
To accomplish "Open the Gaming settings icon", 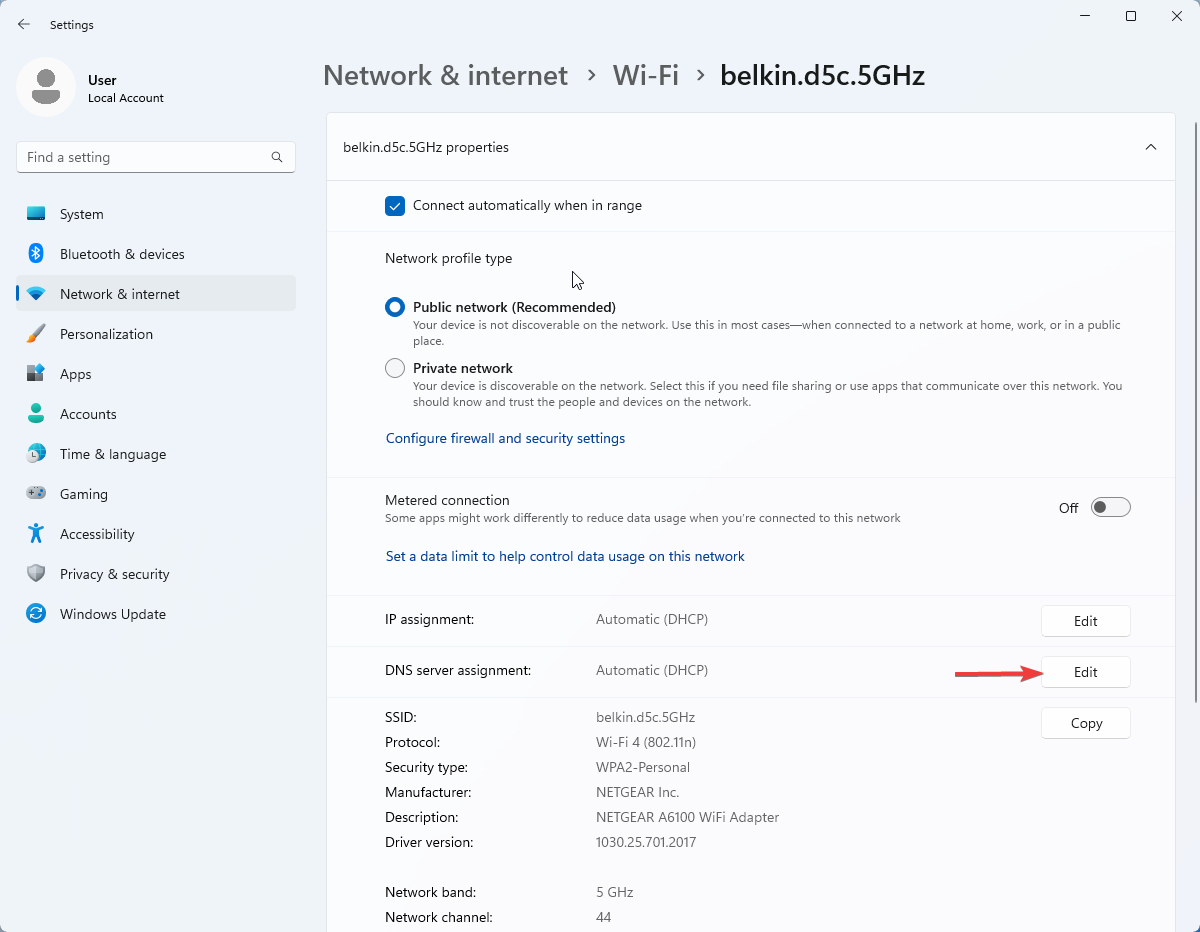I will [36, 493].
